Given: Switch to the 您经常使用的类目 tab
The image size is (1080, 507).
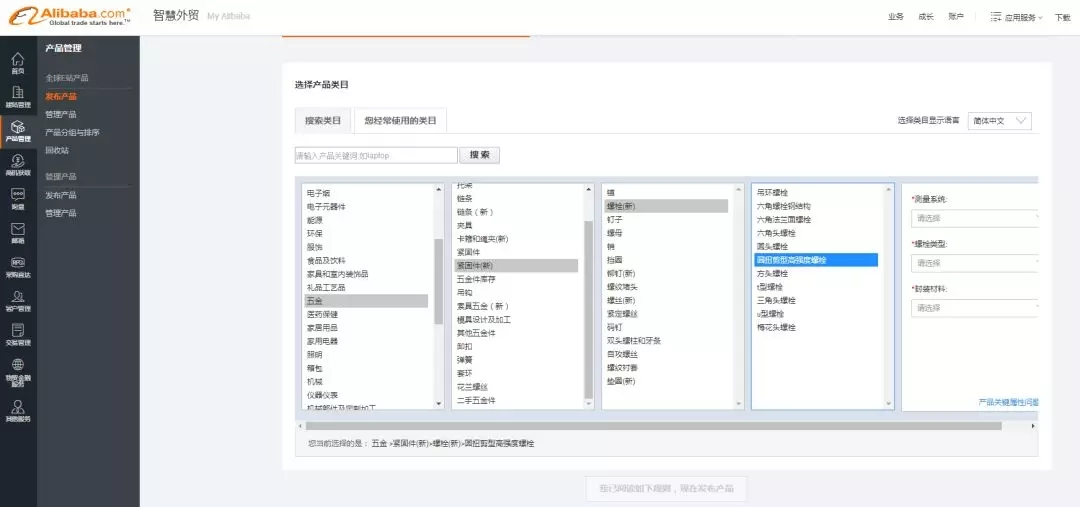Looking at the screenshot, I should click(400, 120).
